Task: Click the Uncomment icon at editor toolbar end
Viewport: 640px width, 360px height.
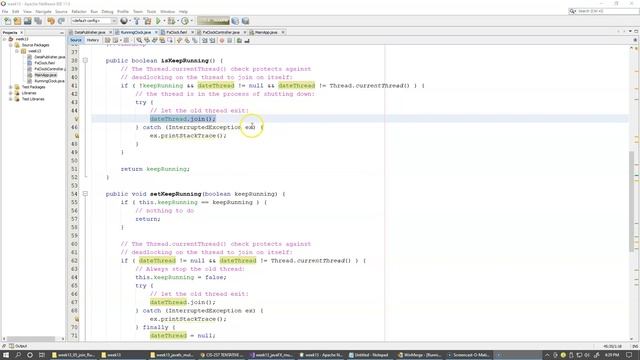Action: tap(247, 40)
